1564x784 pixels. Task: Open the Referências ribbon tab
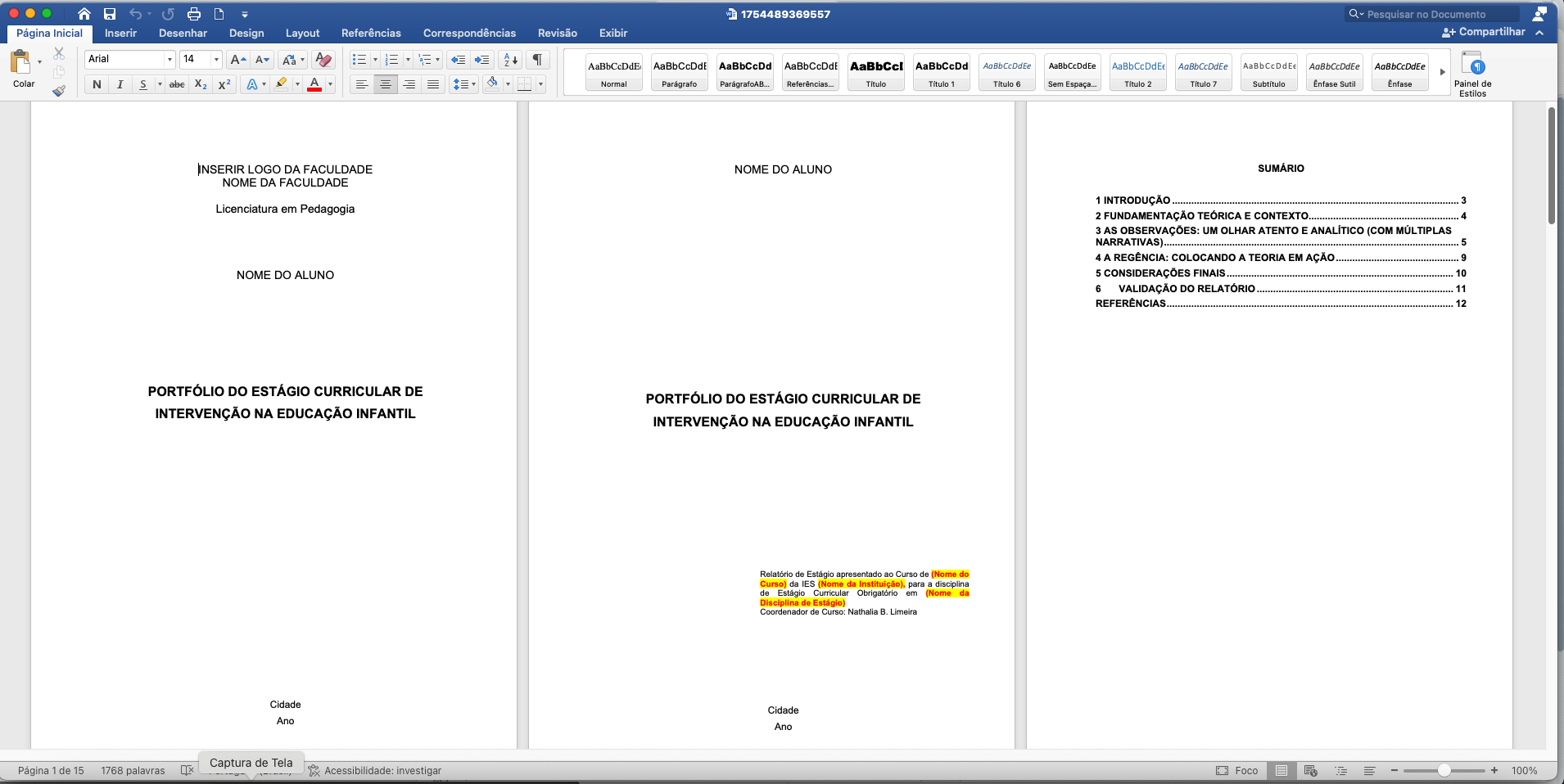coord(371,34)
